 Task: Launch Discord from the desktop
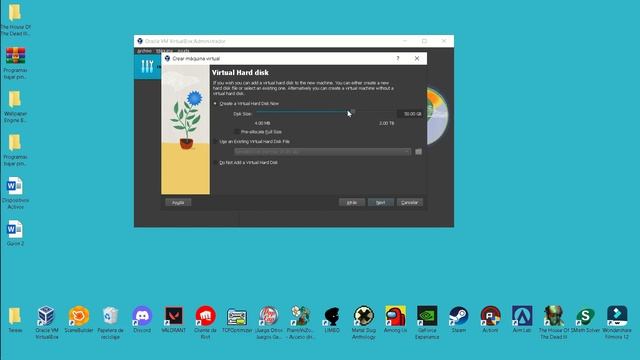pyautogui.click(x=142, y=319)
